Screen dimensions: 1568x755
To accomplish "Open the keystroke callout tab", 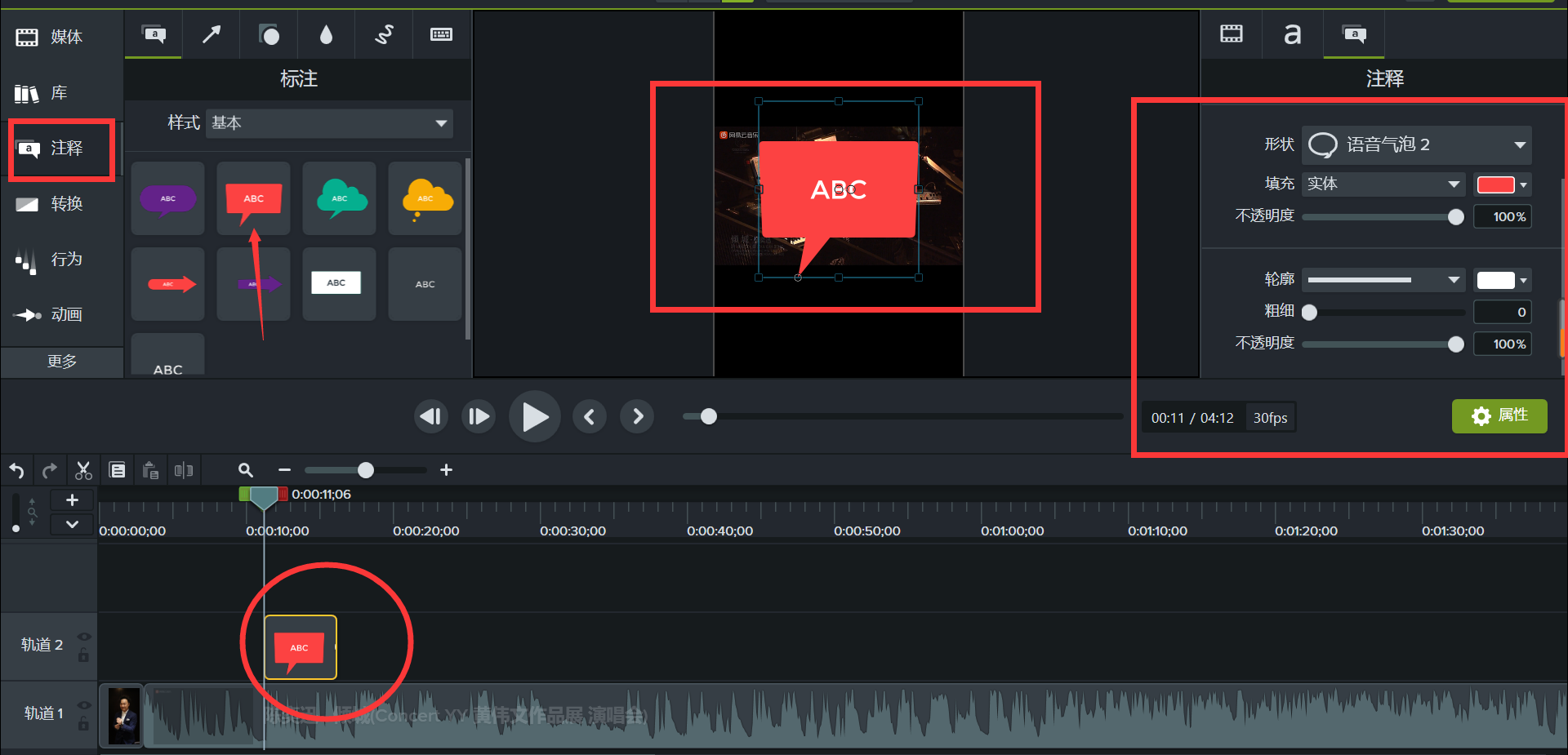I will [441, 34].
